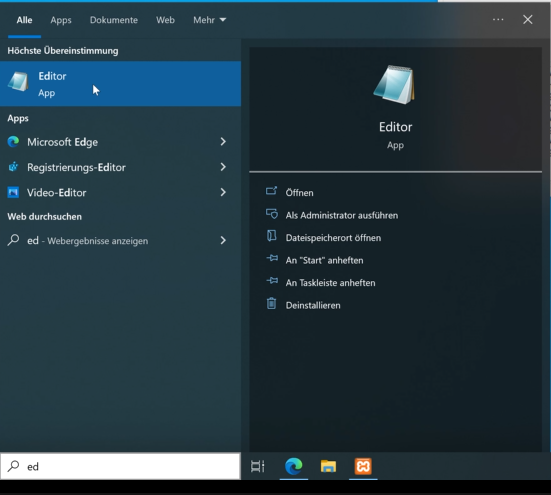The image size is (551, 495).
Task: Open File Explorer from the taskbar
Action: 328,467
